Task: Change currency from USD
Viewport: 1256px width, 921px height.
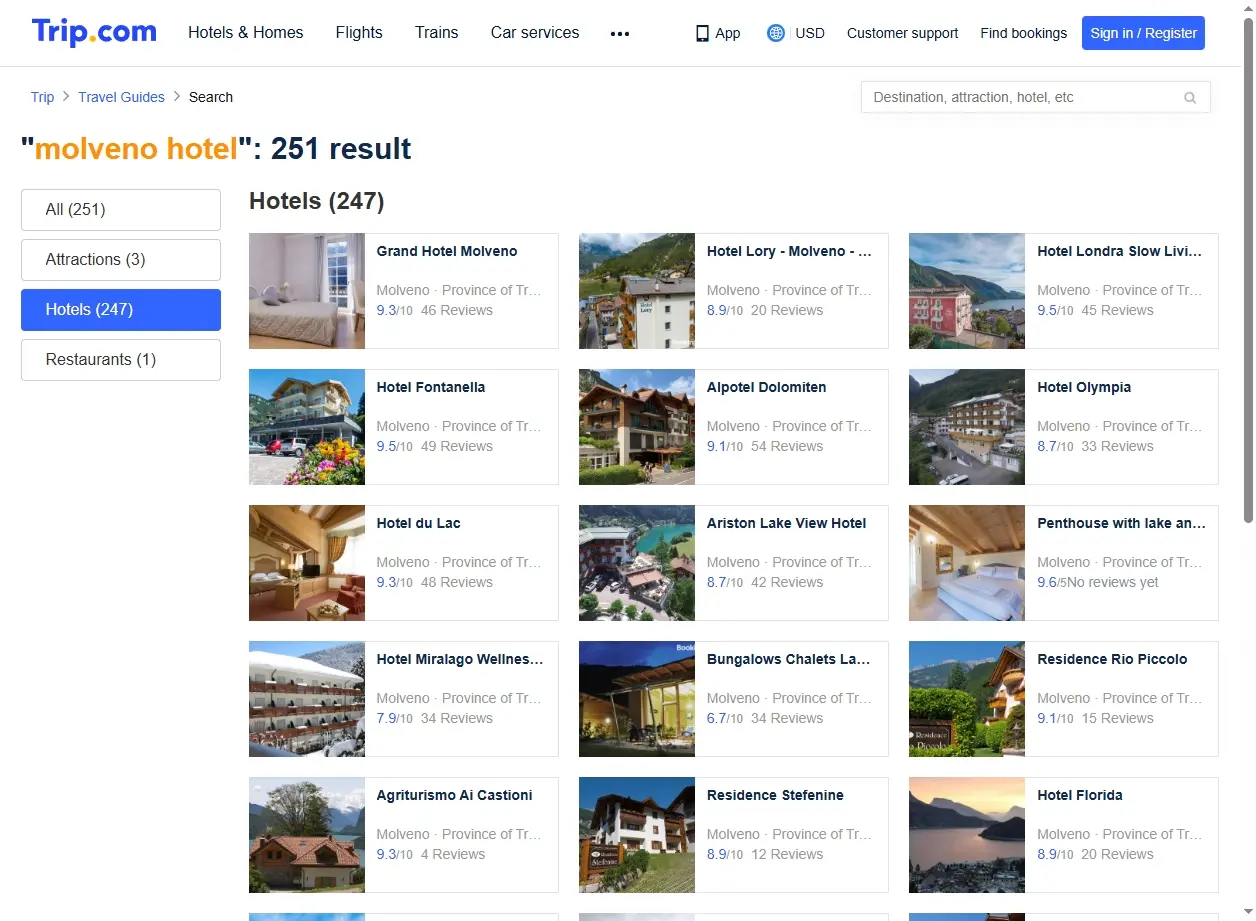Action: tap(810, 33)
